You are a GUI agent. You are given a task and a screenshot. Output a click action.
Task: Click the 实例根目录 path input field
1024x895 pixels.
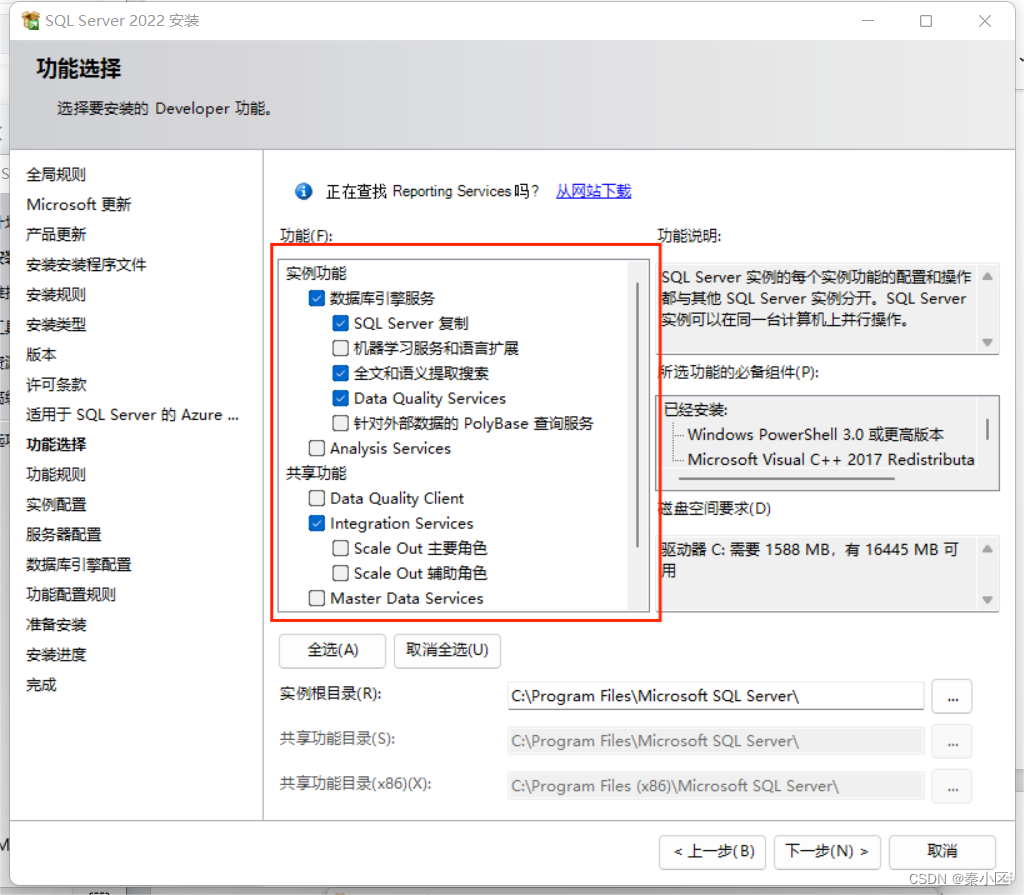716,696
